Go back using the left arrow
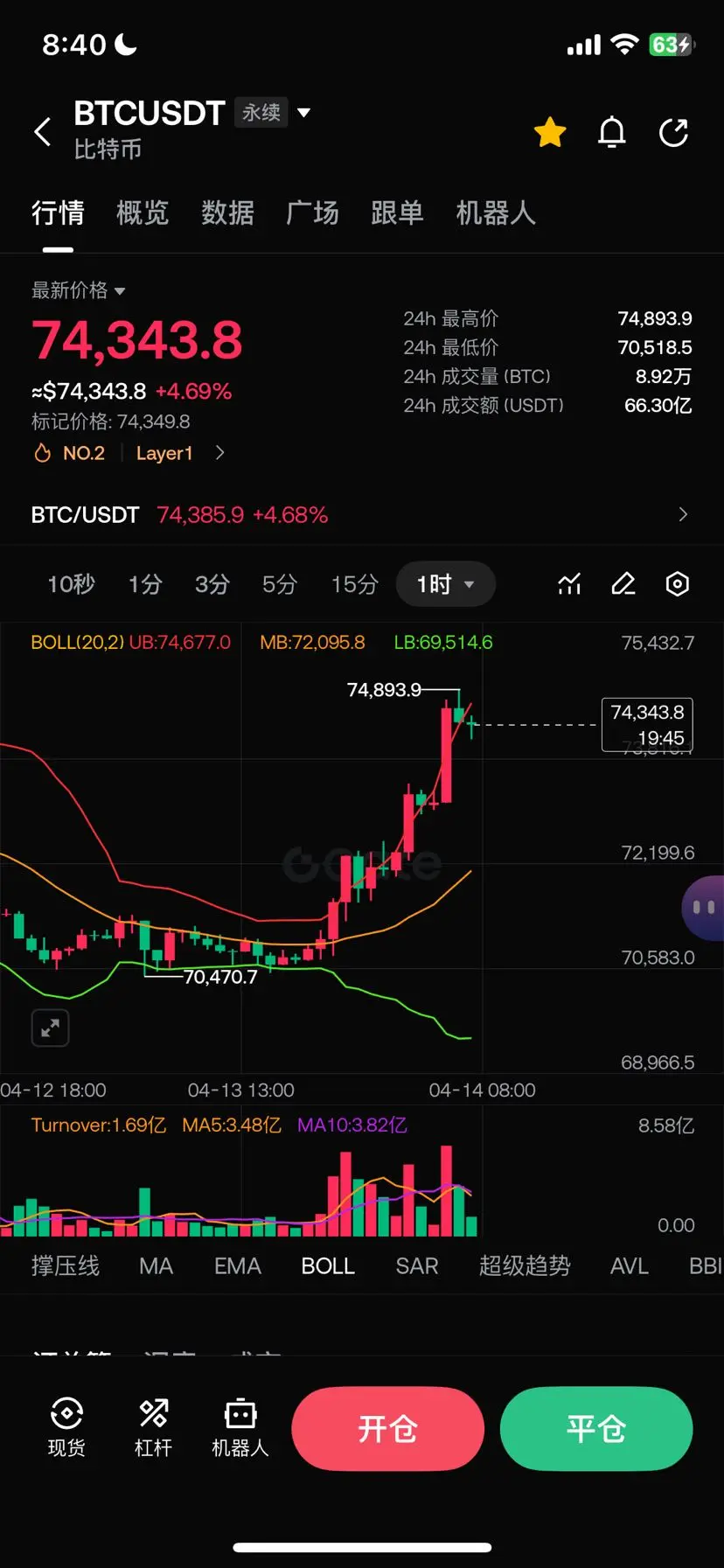 (x=42, y=132)
